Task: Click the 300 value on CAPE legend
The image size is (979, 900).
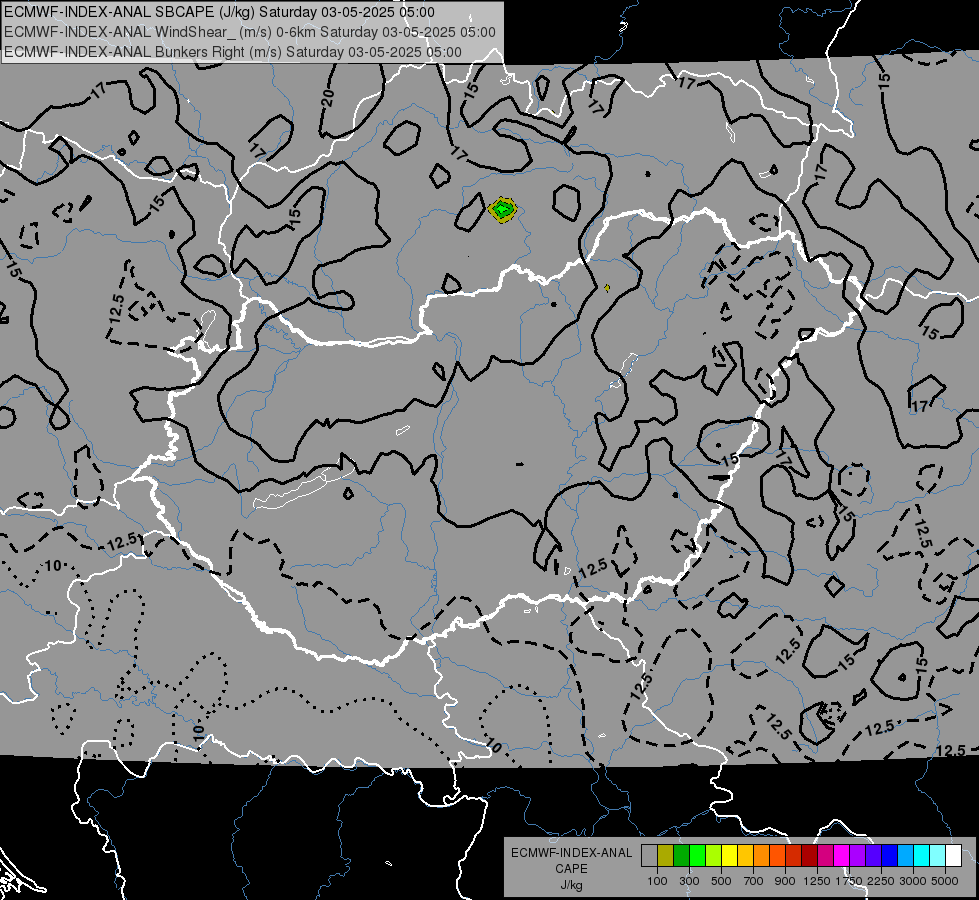Action: pyautogui.click(x=689, y=881)
